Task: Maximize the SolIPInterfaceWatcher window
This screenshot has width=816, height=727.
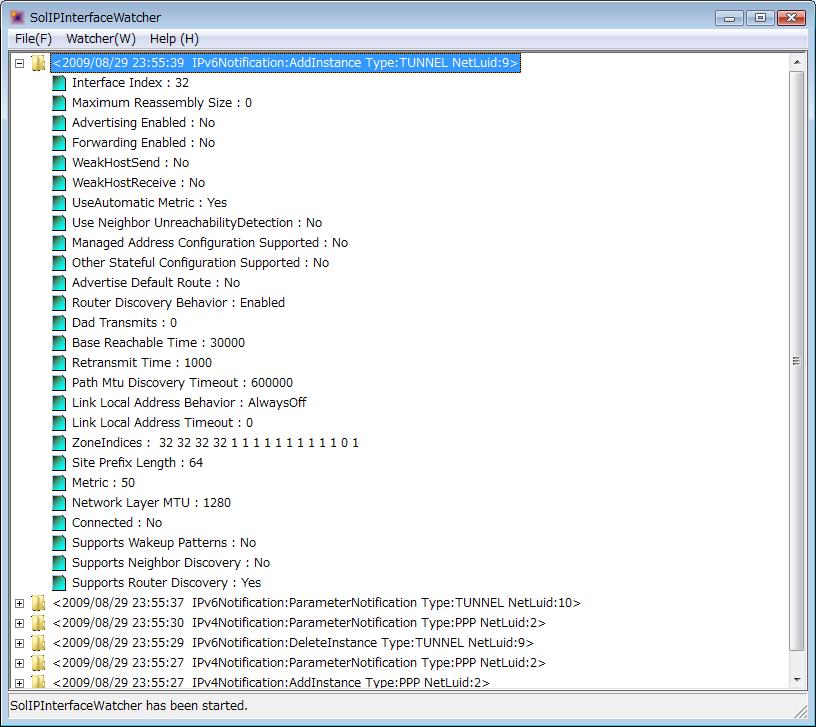Action: tap(760, 18)
